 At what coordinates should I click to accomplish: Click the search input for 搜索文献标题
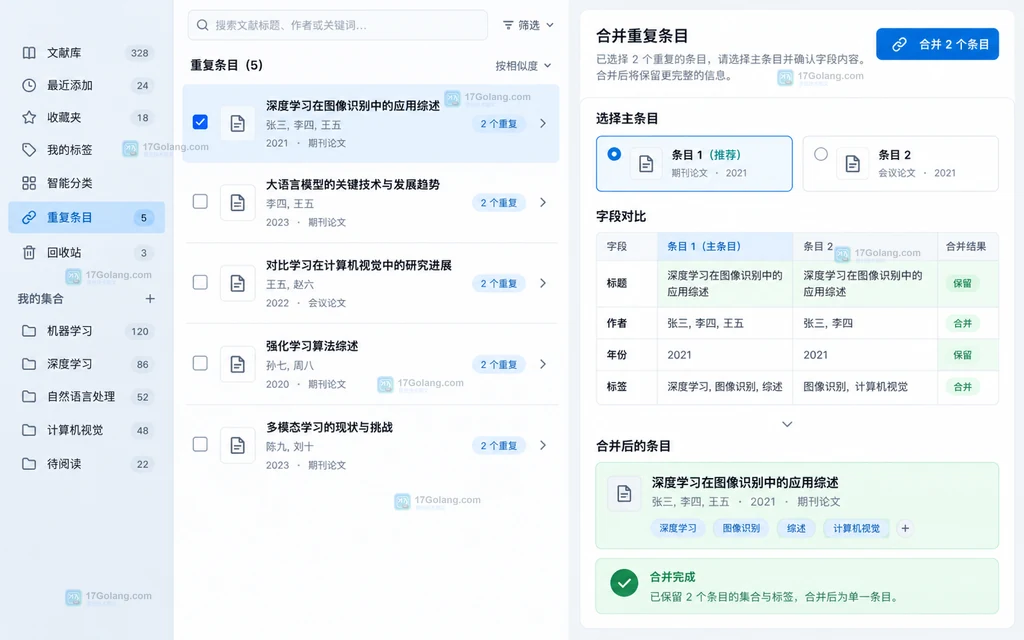click(338, 25)
